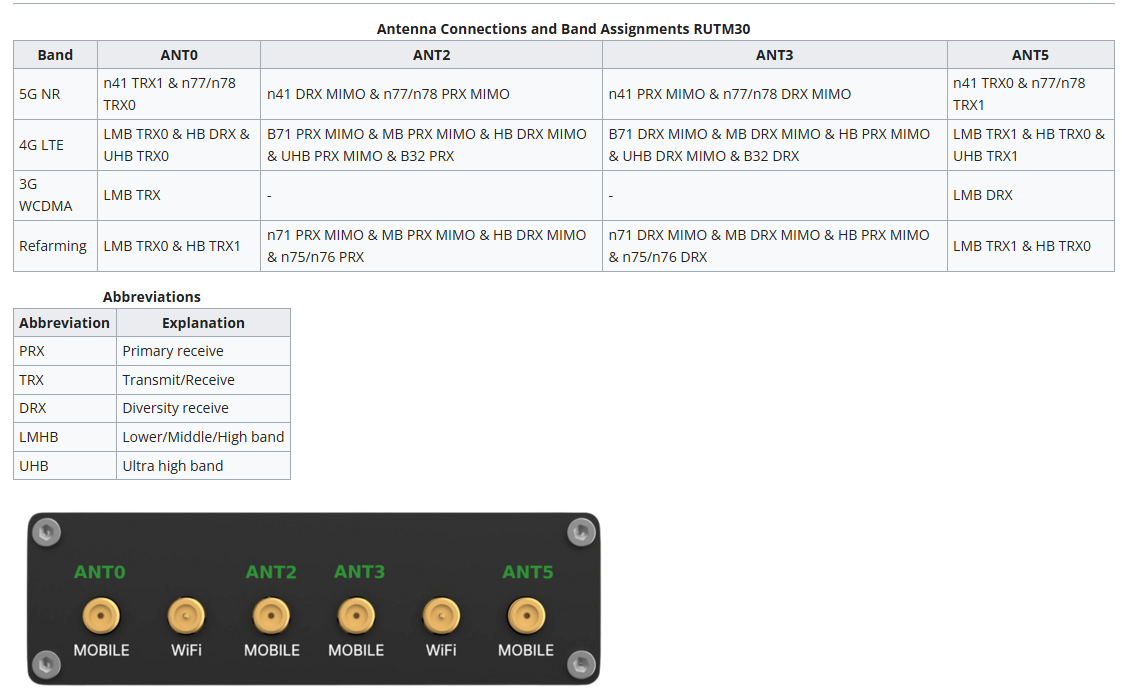Click the gold connector under ANT3 label
This screenshot has height=692, width=1122.
(356, 616)
